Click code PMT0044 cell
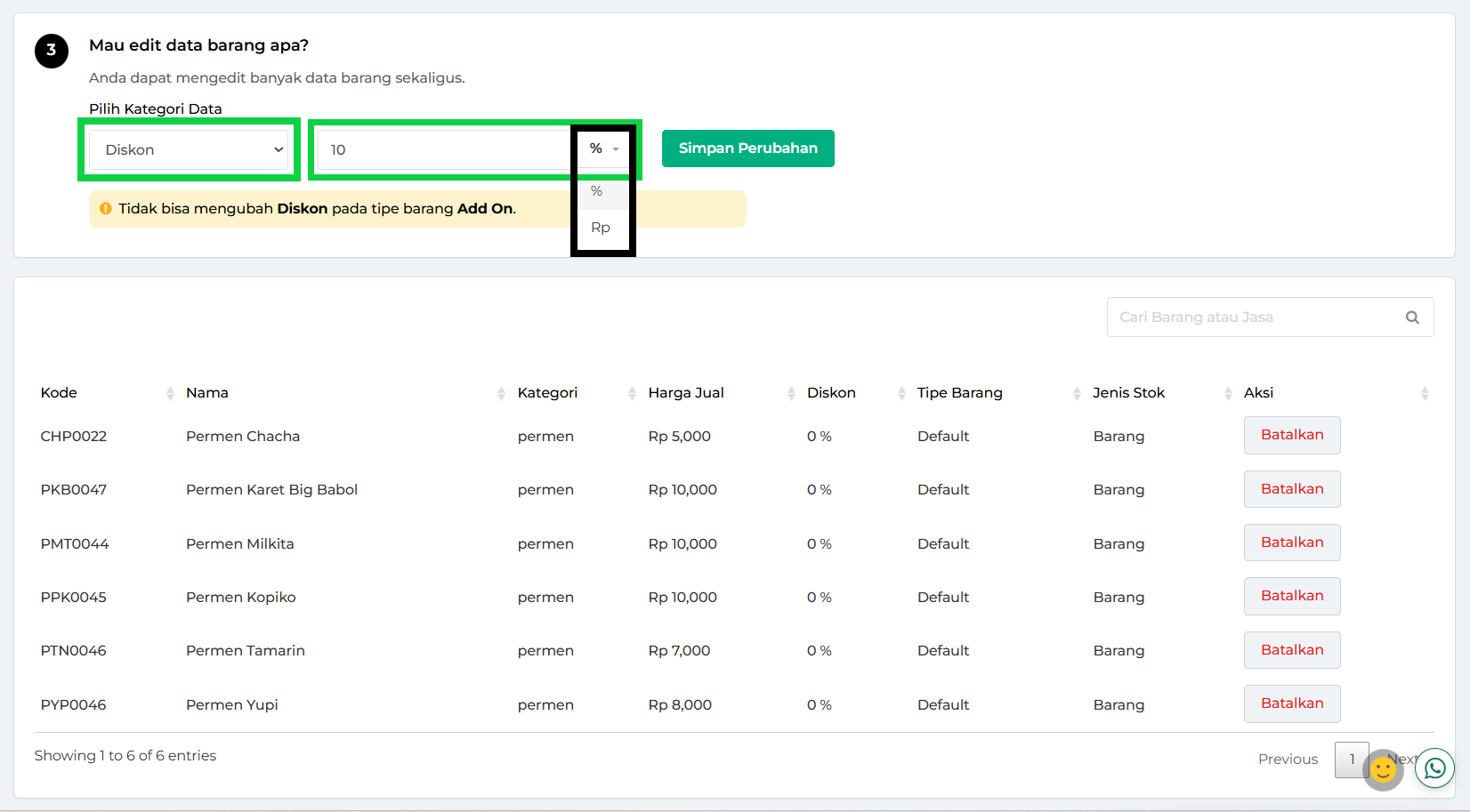The width and height of the screenshot is (1470, 812). 75,544
